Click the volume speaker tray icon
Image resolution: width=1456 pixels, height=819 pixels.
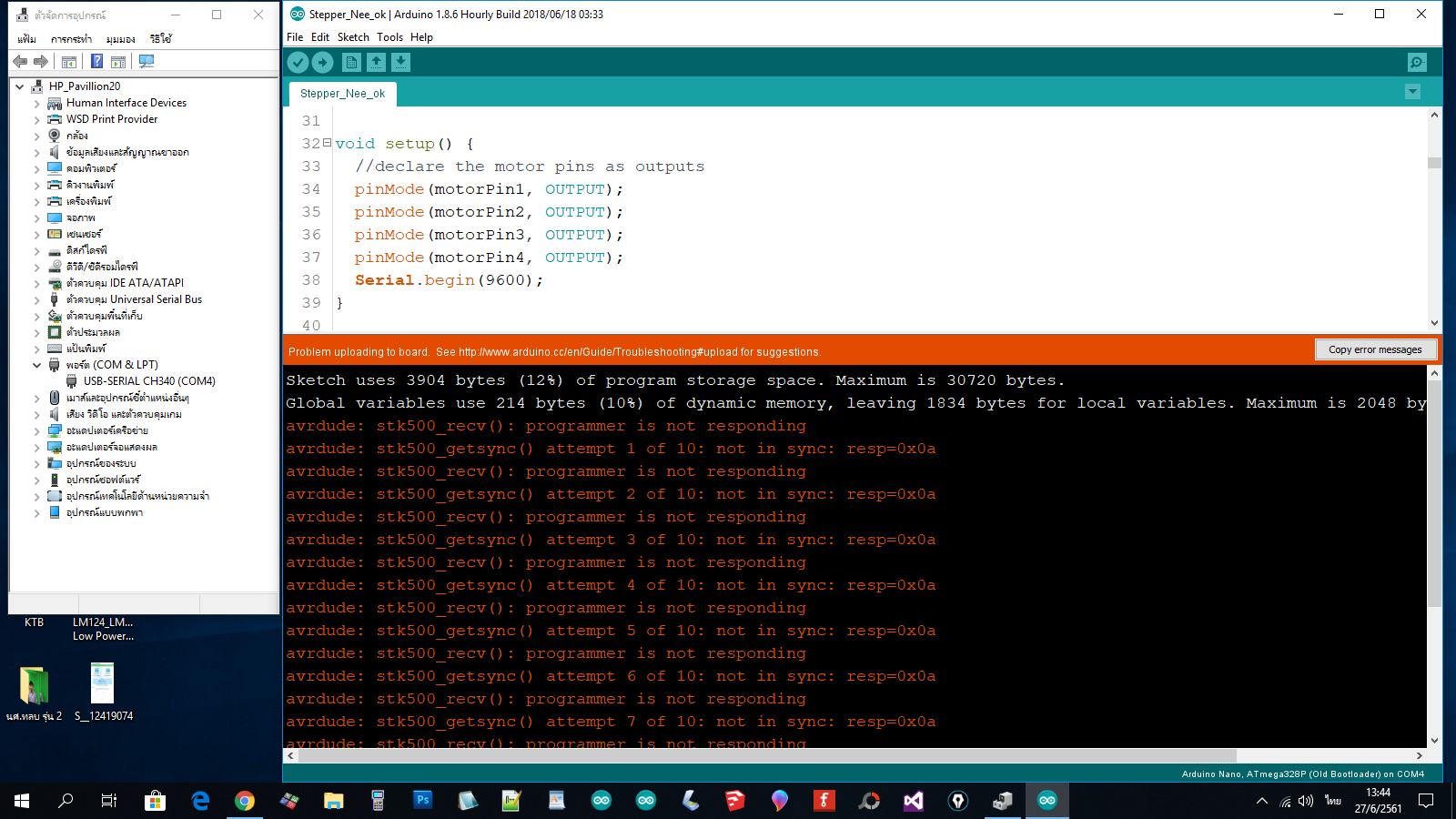tap(1306, 801)
